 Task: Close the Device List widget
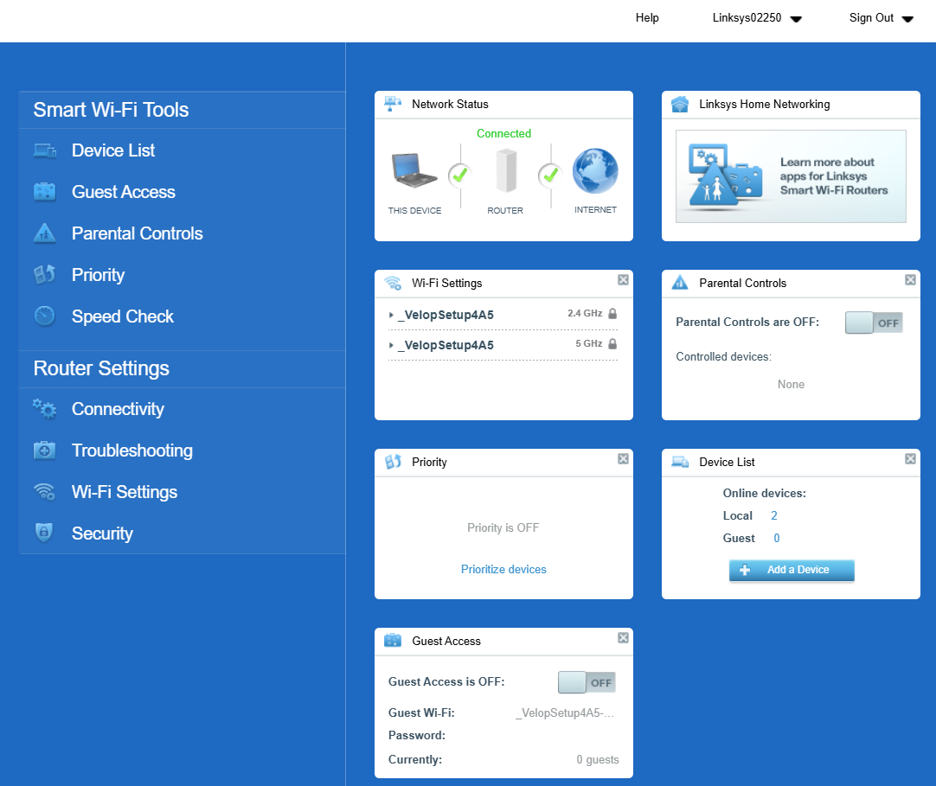910,459
